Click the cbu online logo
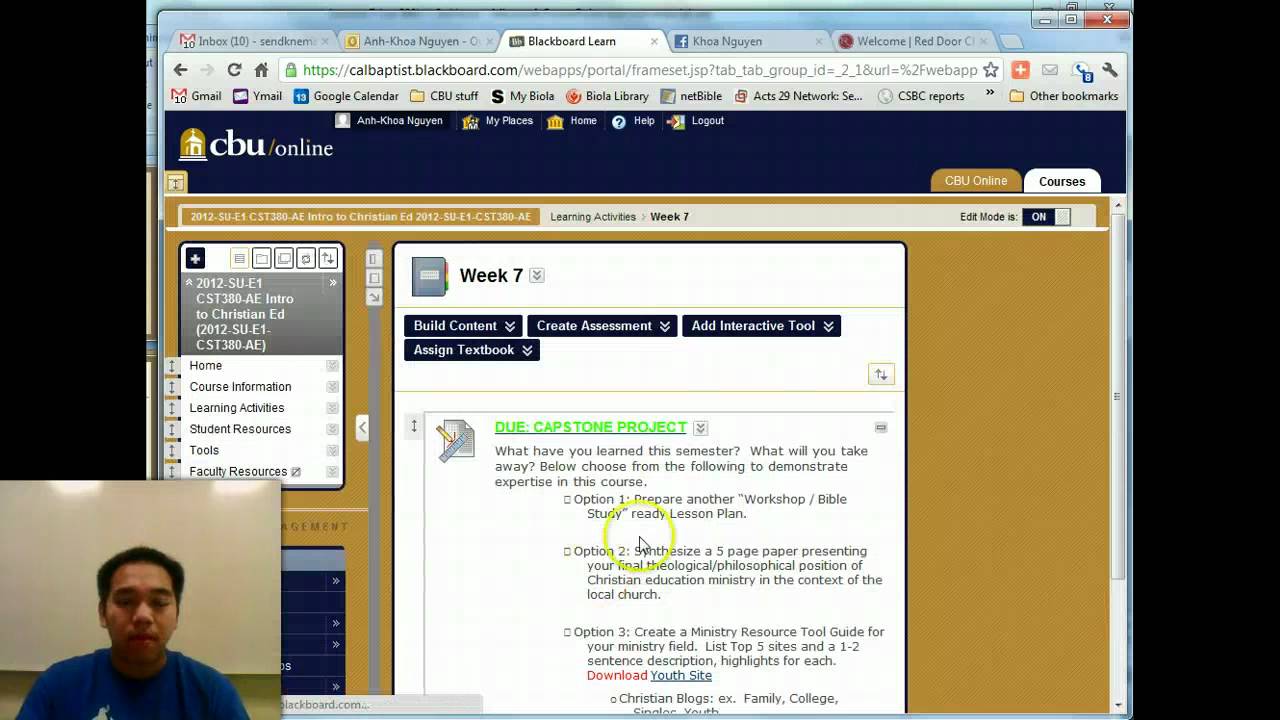1280x720 pixels. (x=256, y=144)
